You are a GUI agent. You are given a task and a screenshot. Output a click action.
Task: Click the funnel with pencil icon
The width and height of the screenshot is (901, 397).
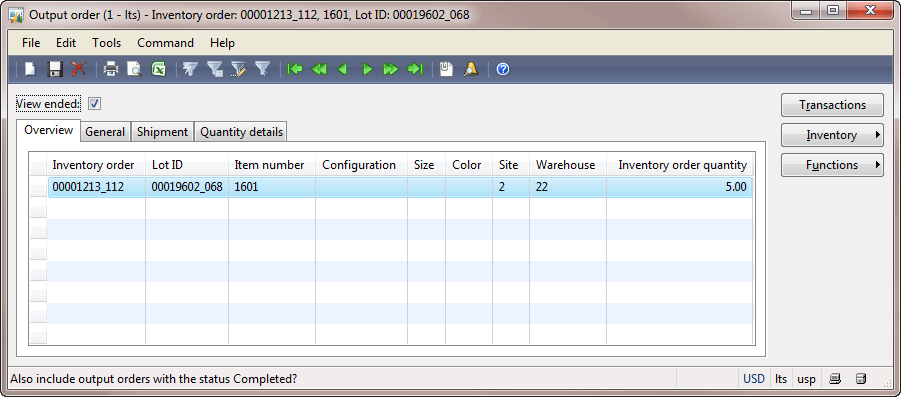coord(238,70)
